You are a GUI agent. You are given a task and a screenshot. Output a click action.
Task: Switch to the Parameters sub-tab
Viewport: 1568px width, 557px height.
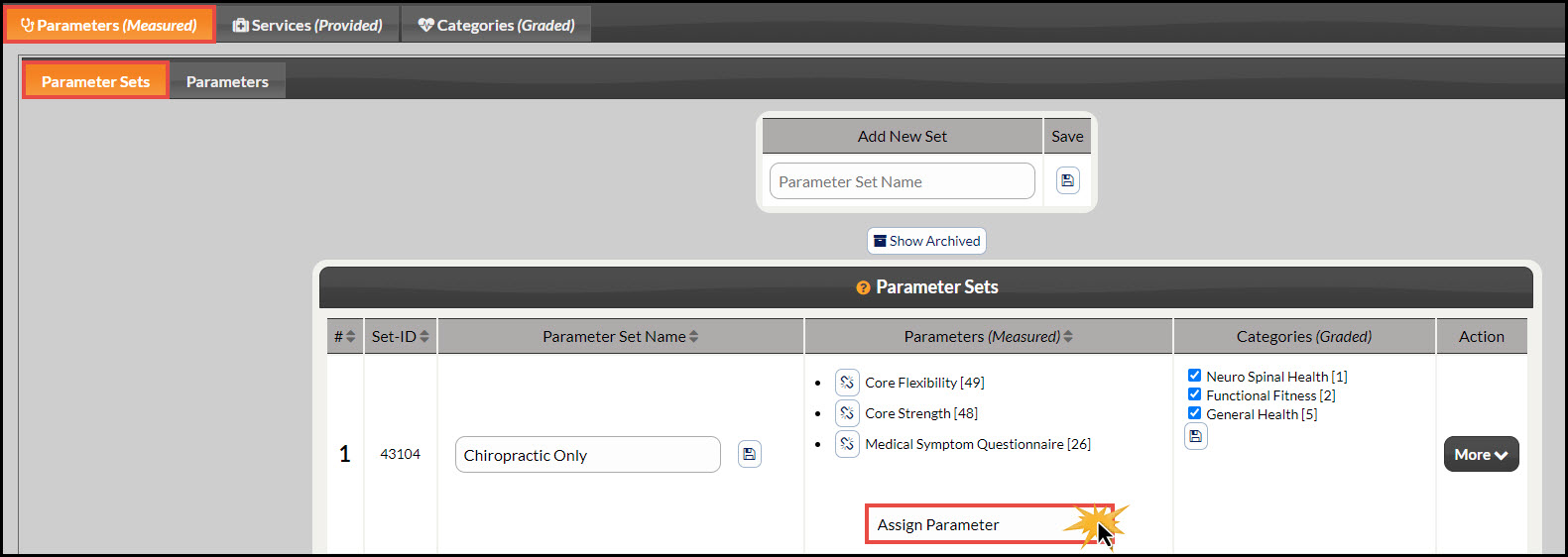tap(227, 81)
